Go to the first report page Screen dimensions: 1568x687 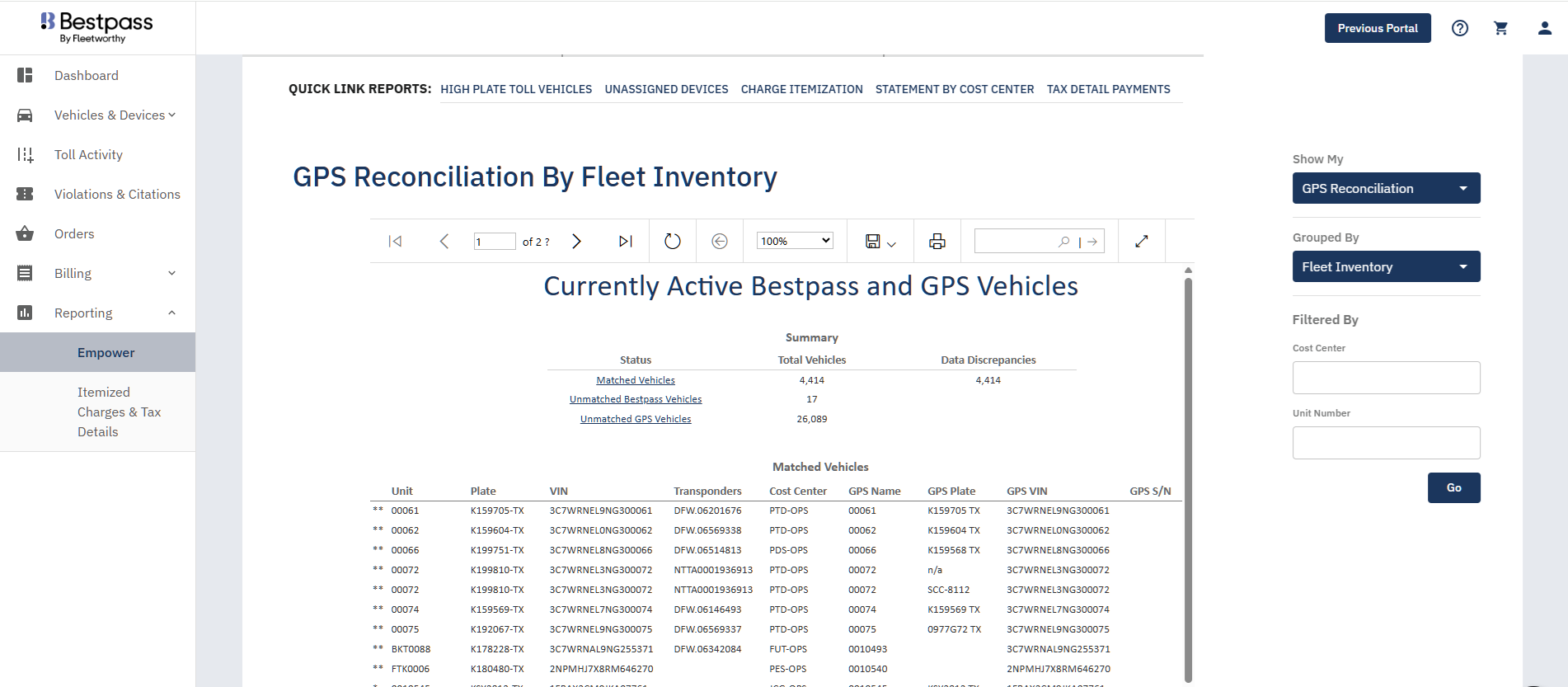coord(395,242)
